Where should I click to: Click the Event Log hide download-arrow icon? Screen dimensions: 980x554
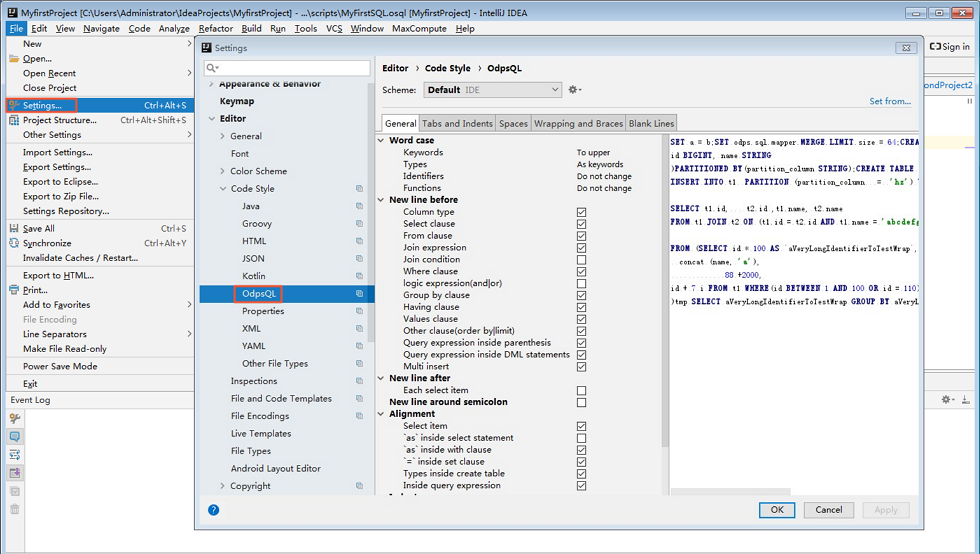(x=965, y=399)
